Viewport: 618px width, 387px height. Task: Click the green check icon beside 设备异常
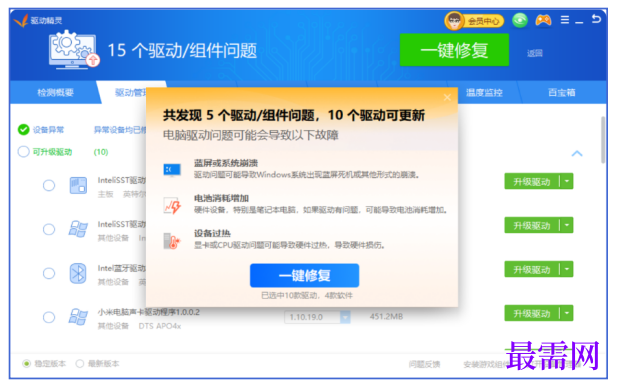pyautogui.click(x=24, y=129)
